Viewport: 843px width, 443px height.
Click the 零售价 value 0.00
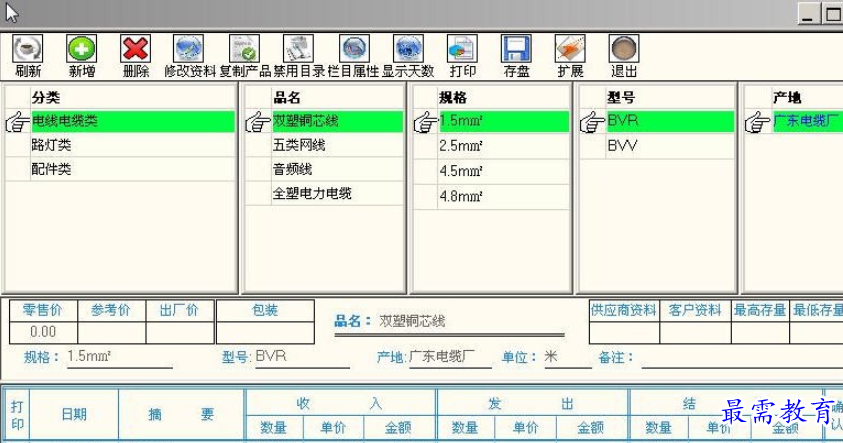tap(44, 332)
